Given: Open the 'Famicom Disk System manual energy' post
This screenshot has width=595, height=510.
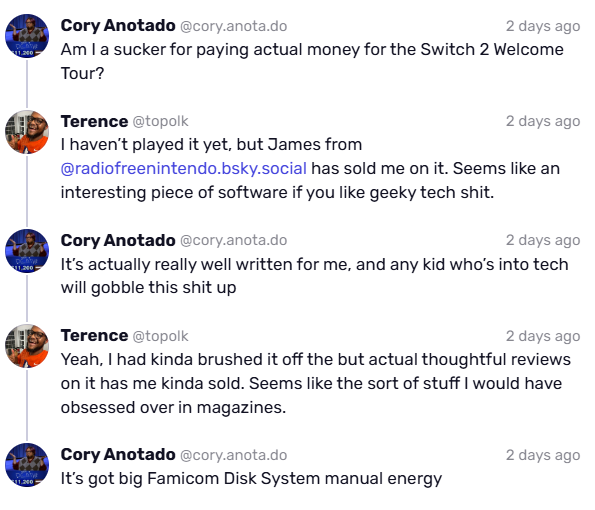Looking at the screenshot, I should click(251, 479).
